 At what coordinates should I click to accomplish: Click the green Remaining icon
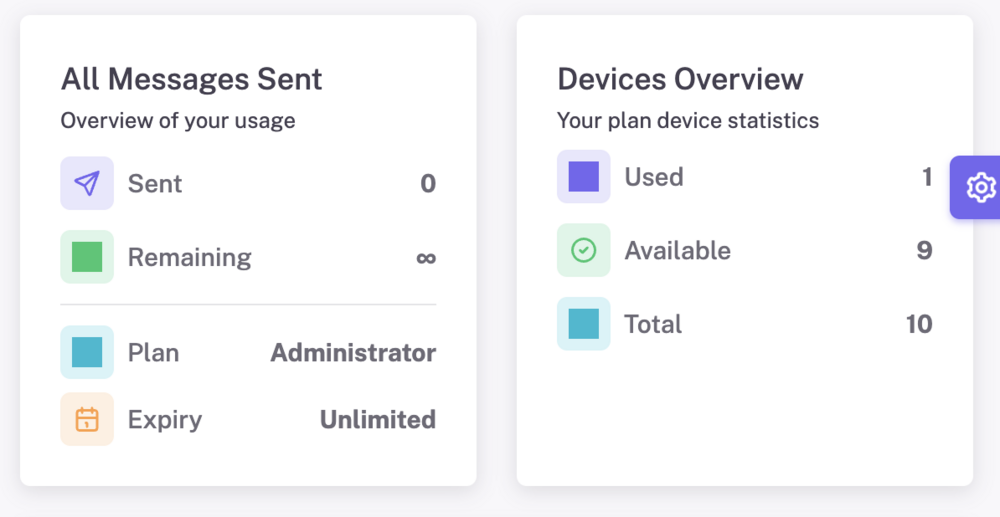[x=87, y=257]
